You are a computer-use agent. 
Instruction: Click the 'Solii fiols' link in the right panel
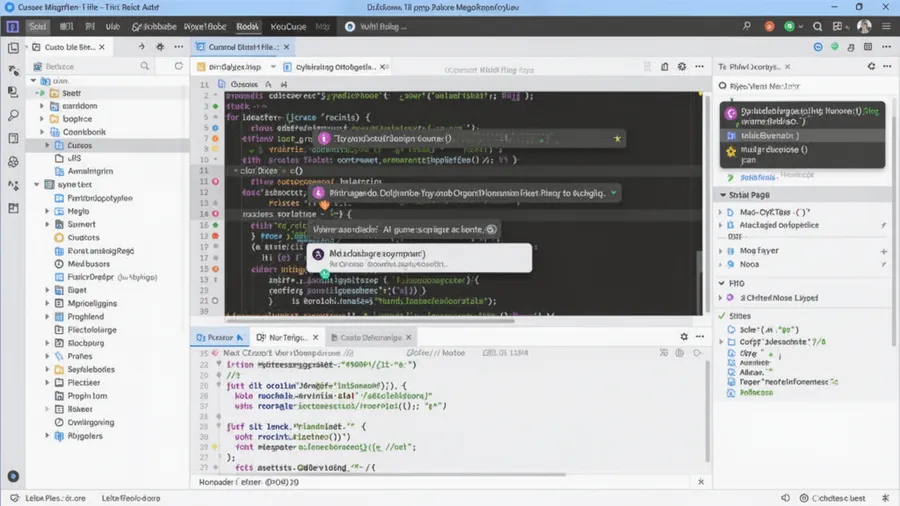[758, 178]
